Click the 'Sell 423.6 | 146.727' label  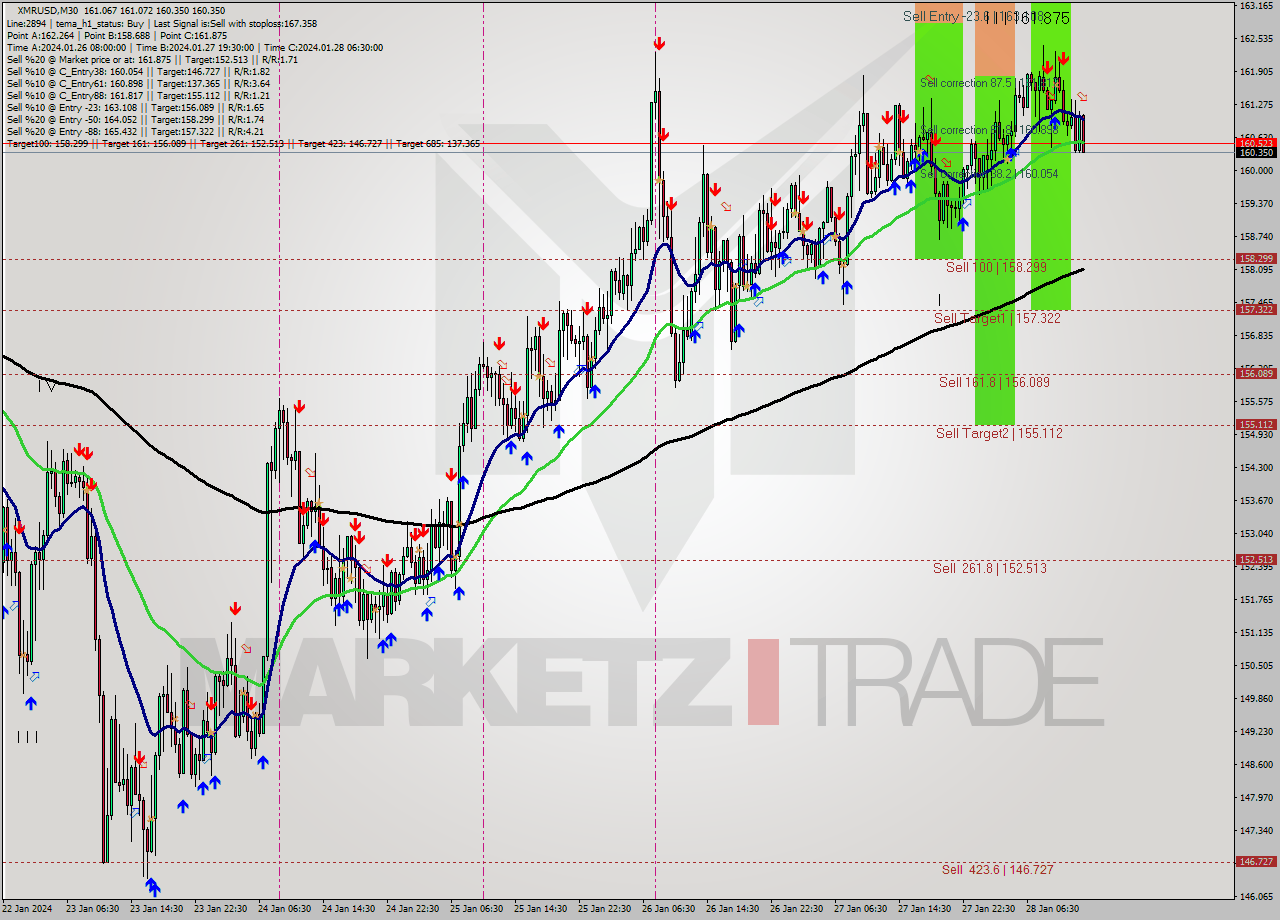pyautogui.click(x=997, y=870)
